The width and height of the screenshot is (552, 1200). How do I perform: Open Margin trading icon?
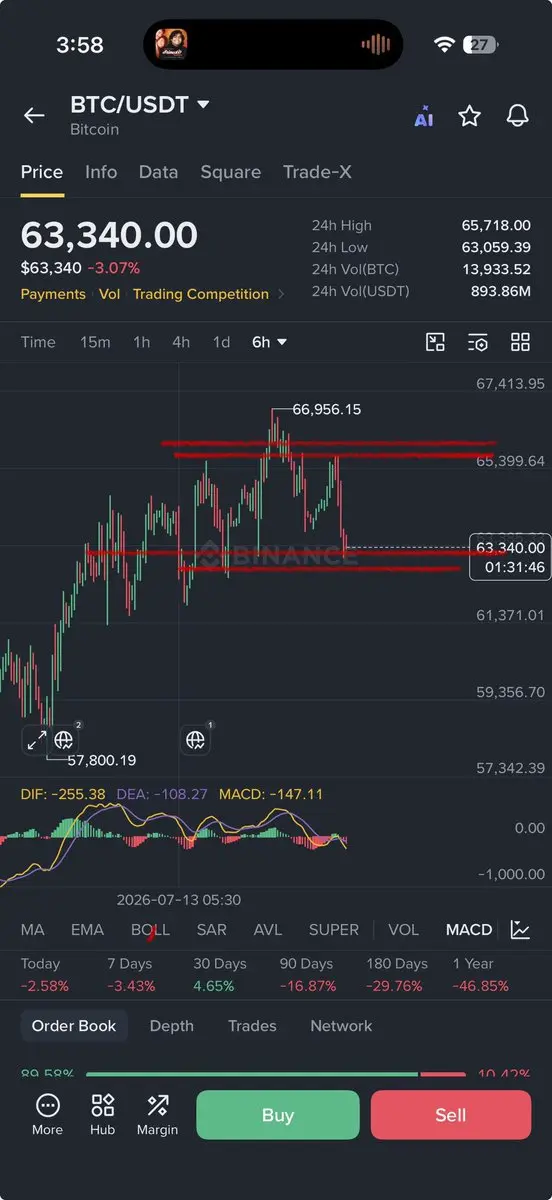pos(157,1115)
